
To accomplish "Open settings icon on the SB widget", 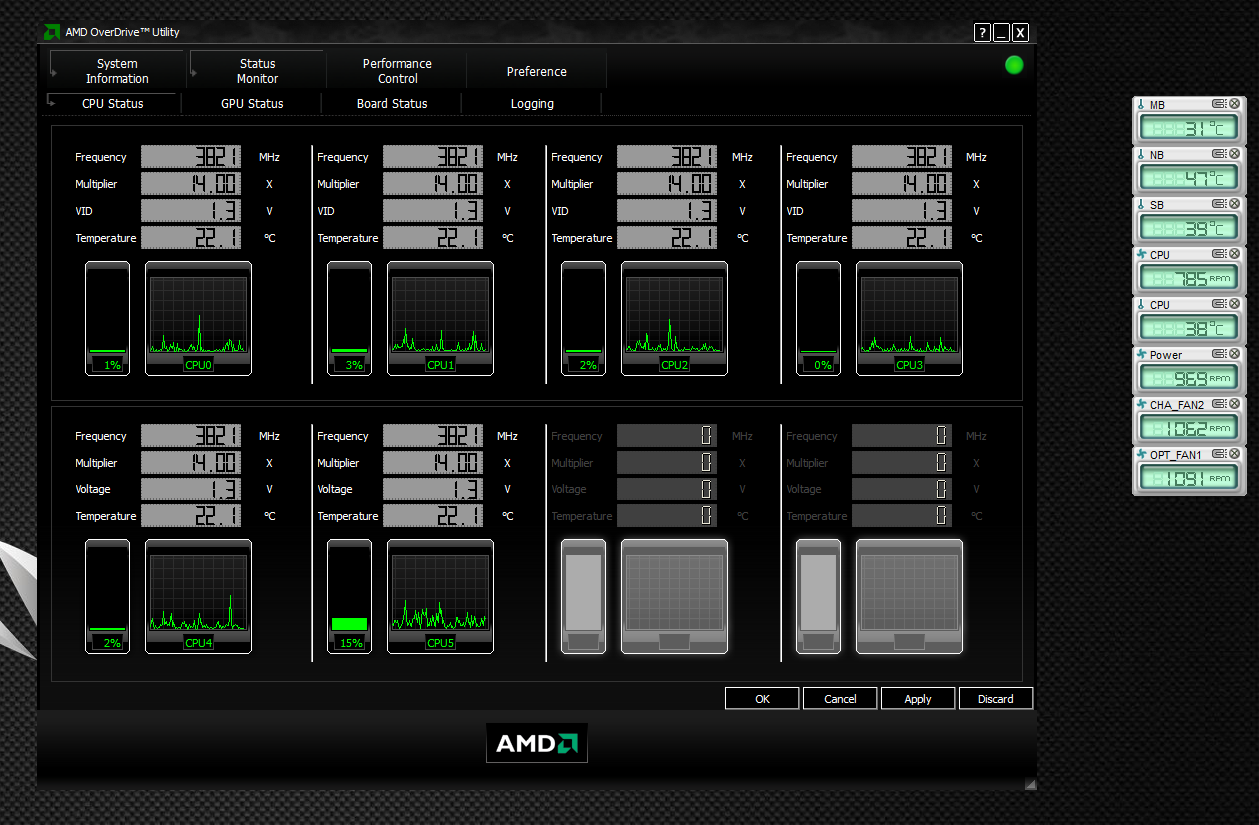I will (1219, 204).
